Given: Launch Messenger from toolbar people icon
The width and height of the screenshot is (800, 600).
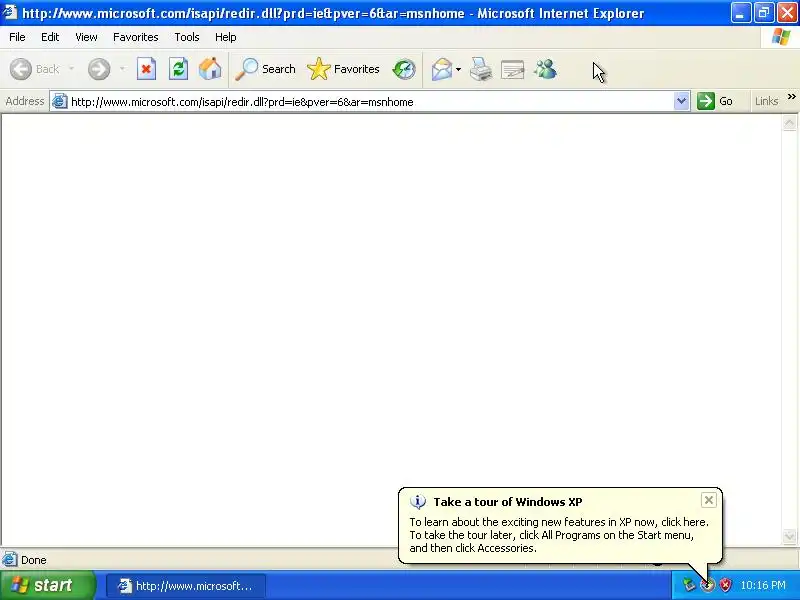Looking at the screenshot, I should [x=545, y=69].
